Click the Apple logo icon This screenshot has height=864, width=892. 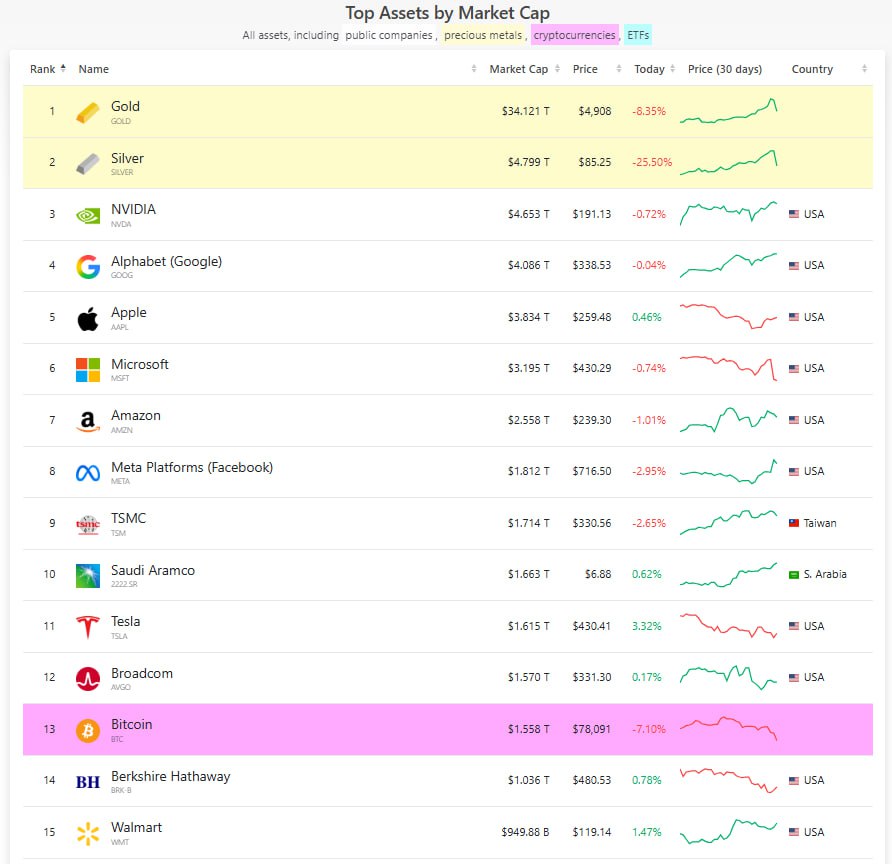(x=88, y=318)
